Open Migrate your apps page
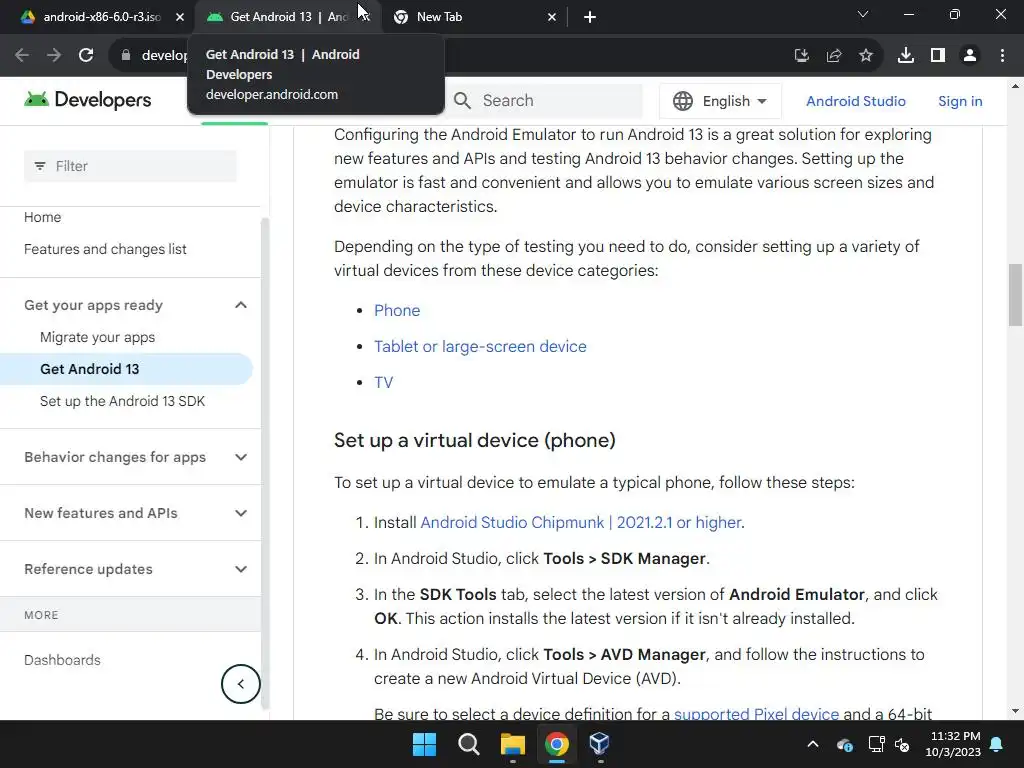This screenshot has width=1024, height=768. point(97,337)
